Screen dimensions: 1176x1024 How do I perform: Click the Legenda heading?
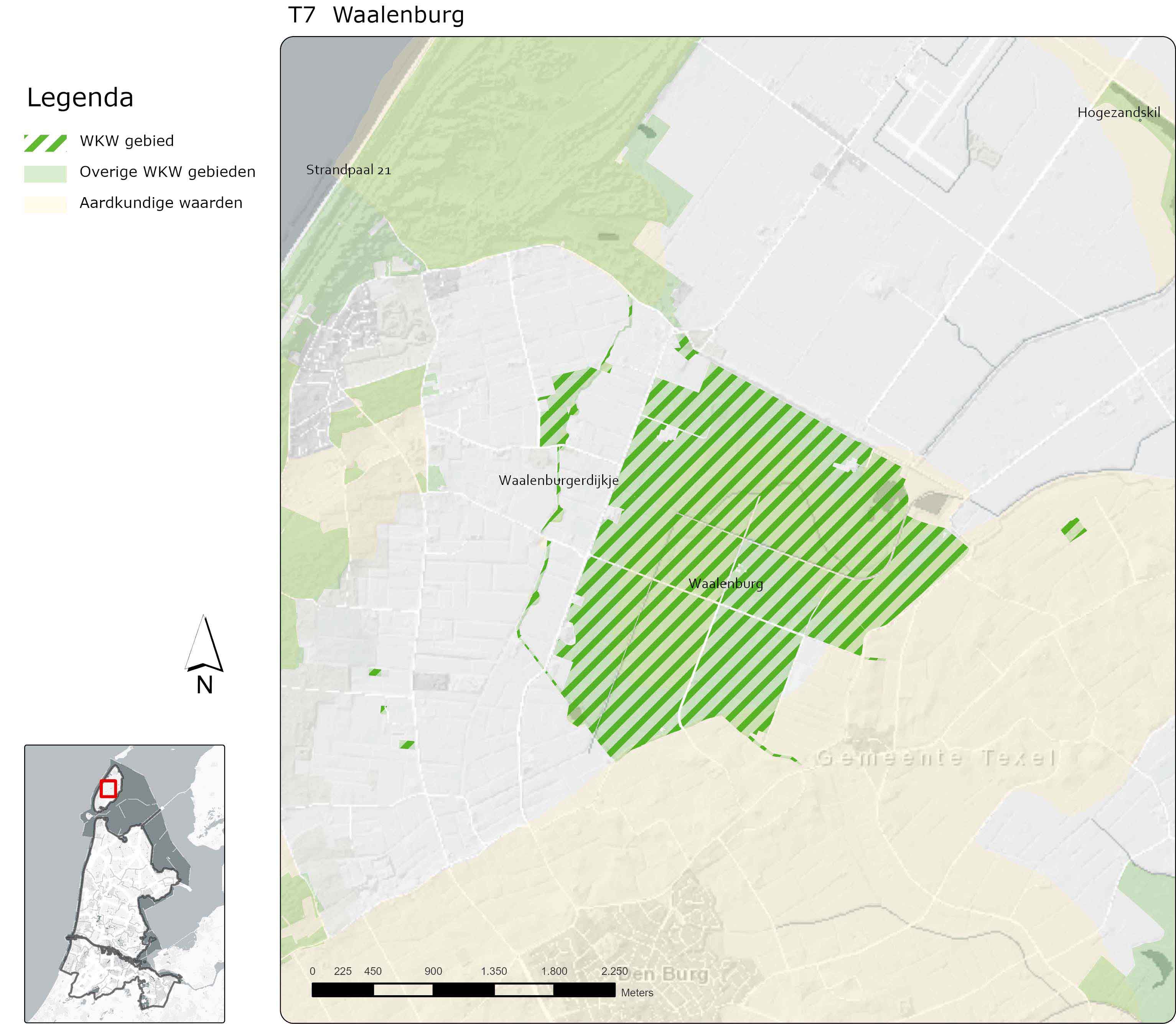pos(80,97)
